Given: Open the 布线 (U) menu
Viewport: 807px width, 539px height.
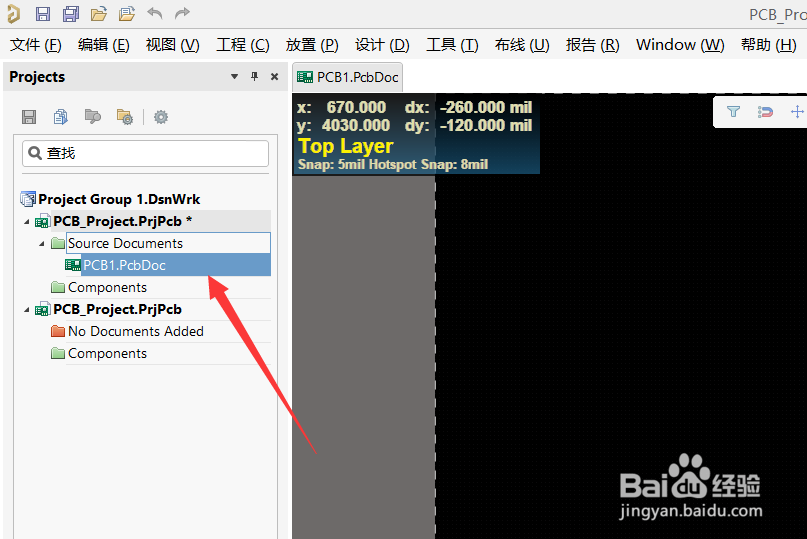Looking at the screenshot, I should (x=522, y=45).
